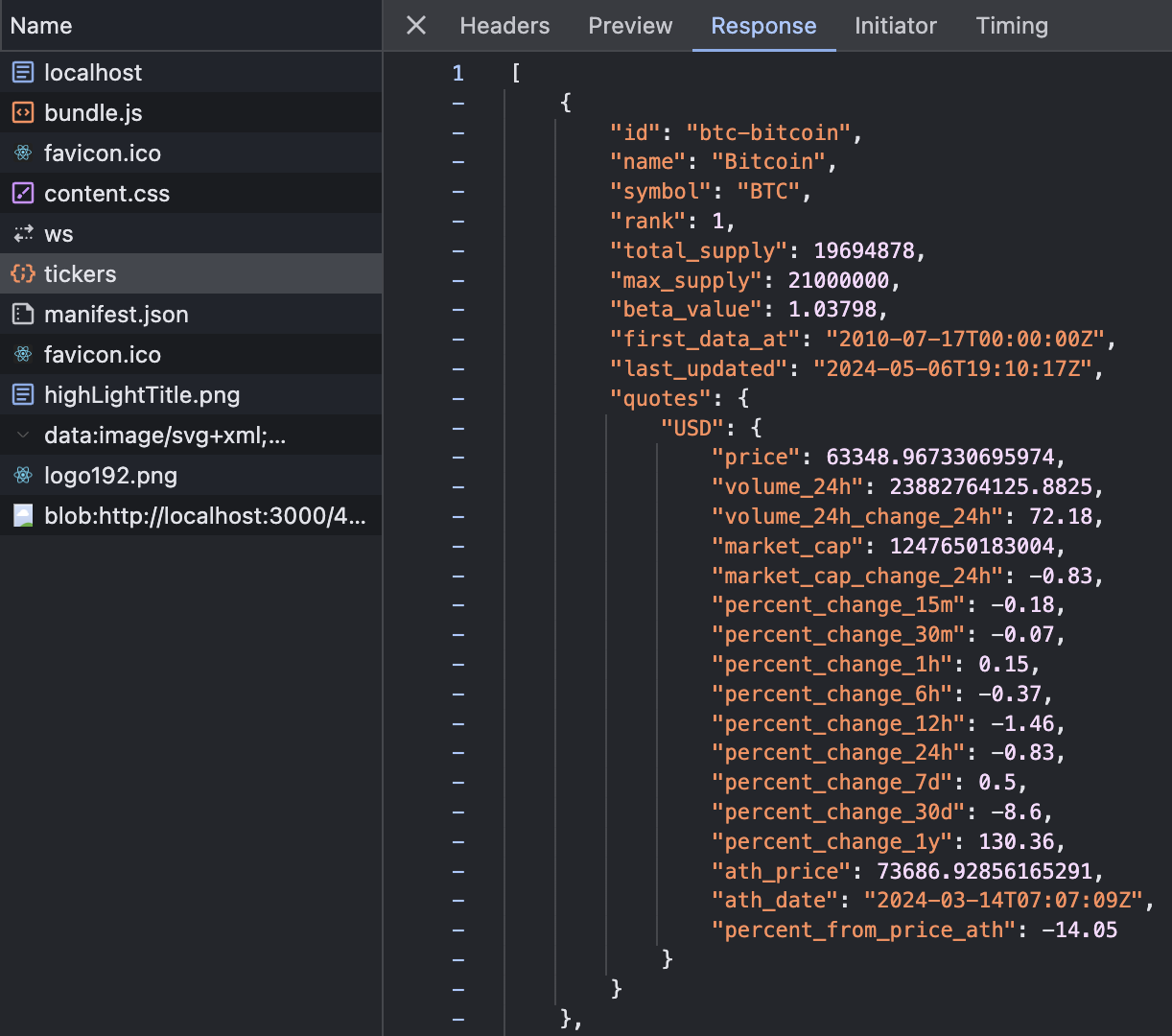The width and height of the screenshot is (1172, 1036).
Task: Select the Response tab
Action: (x=763, y=26)
